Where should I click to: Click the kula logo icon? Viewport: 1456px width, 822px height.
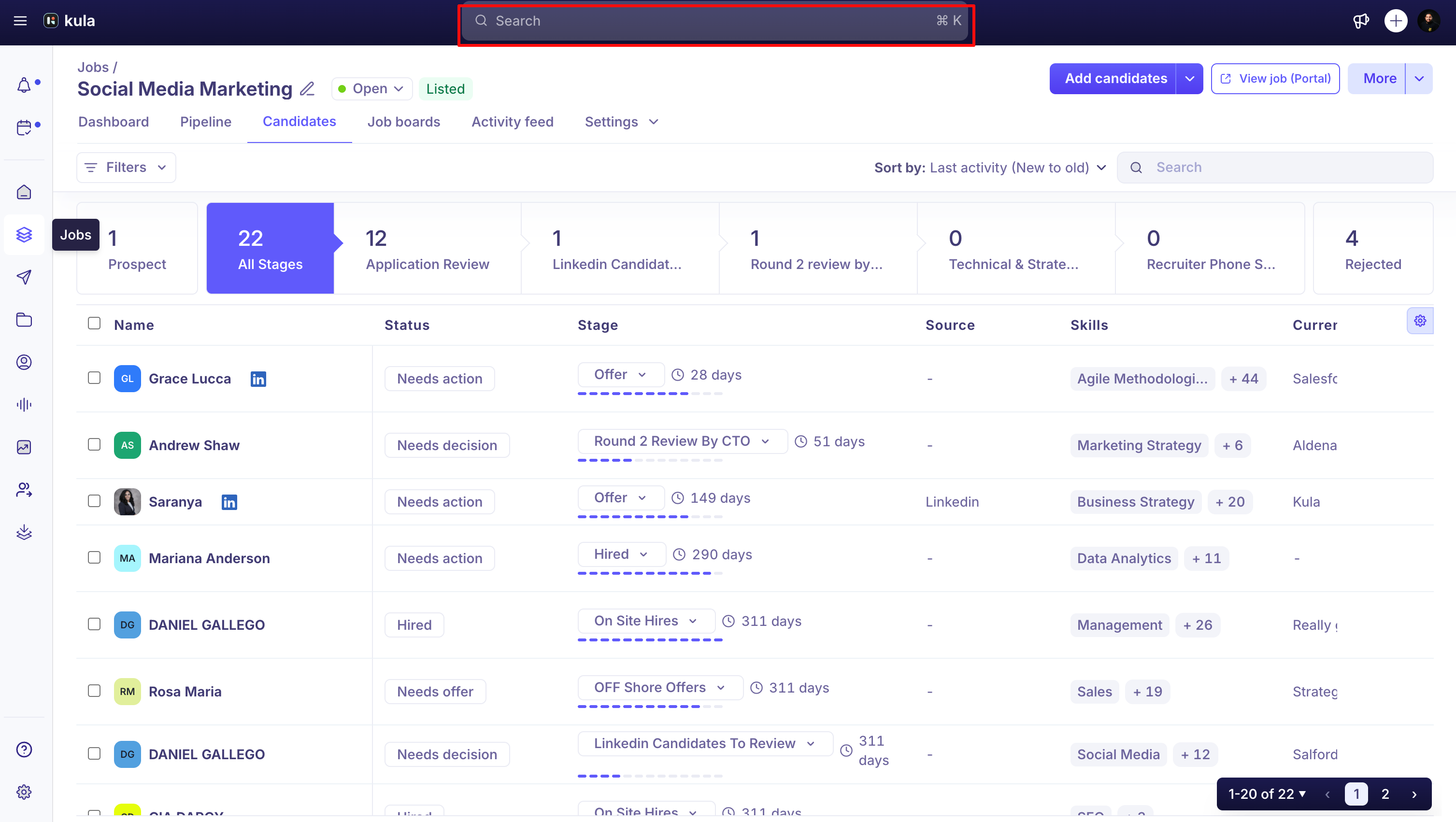(51, 21)
